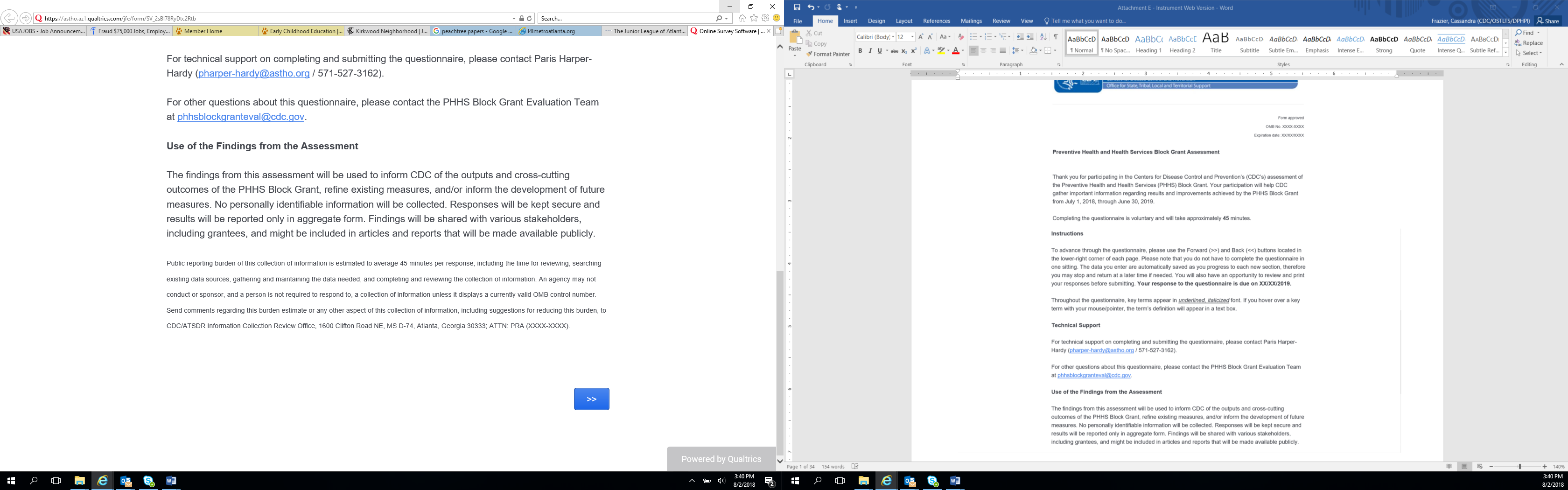Click the Format Painter brush in Word
Viewport: 1568px width, 490px height.
[x=827, y=54]
